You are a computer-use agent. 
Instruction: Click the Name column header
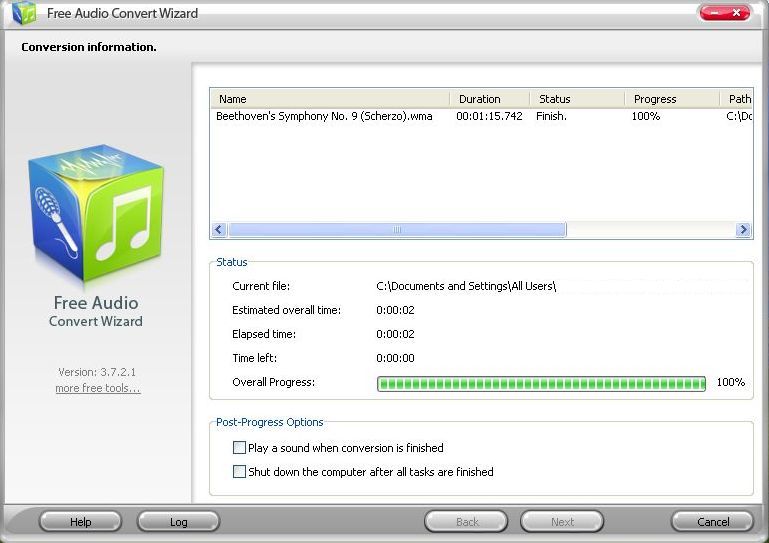330,99
